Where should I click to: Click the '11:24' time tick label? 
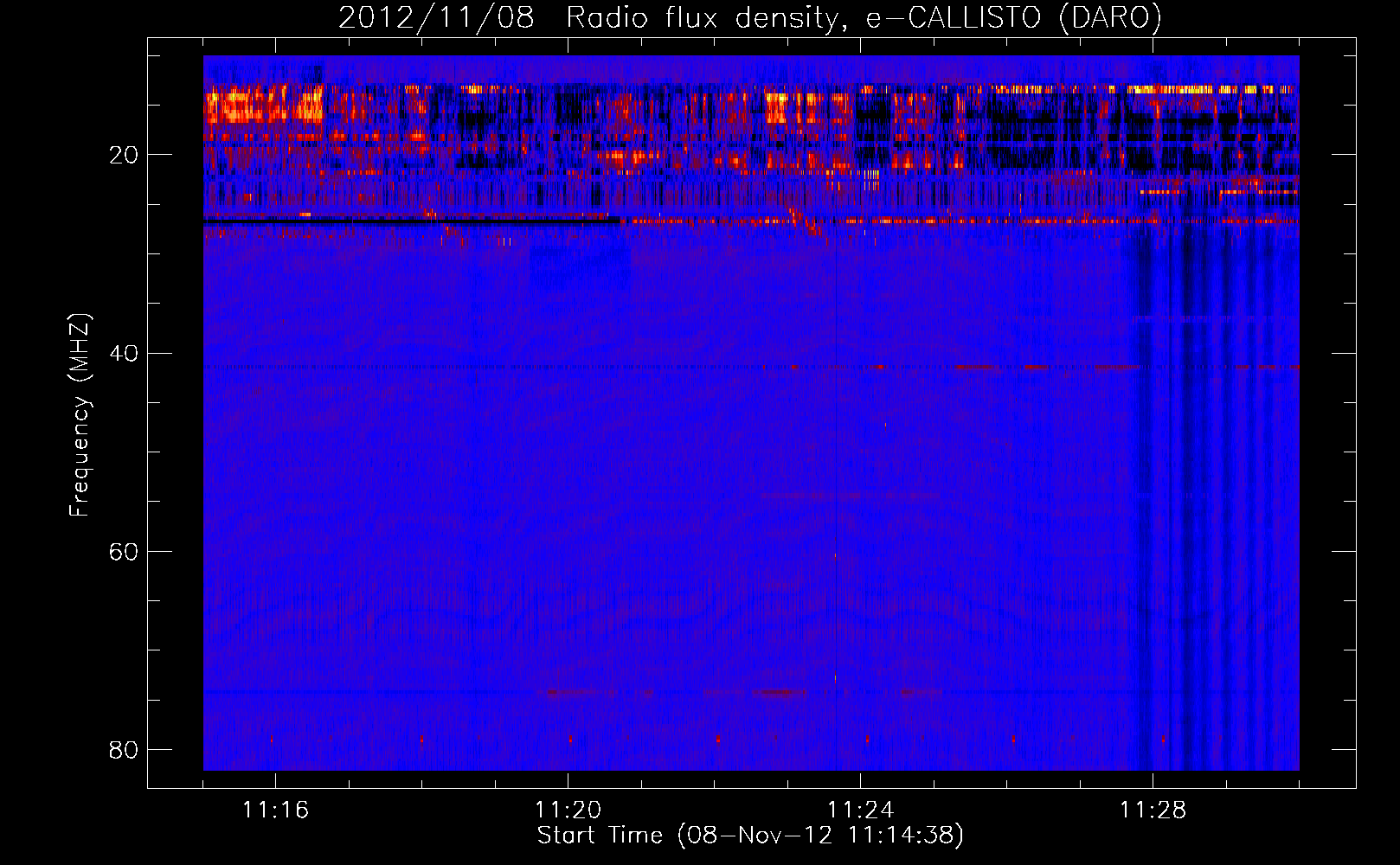(x=860, y=811)
